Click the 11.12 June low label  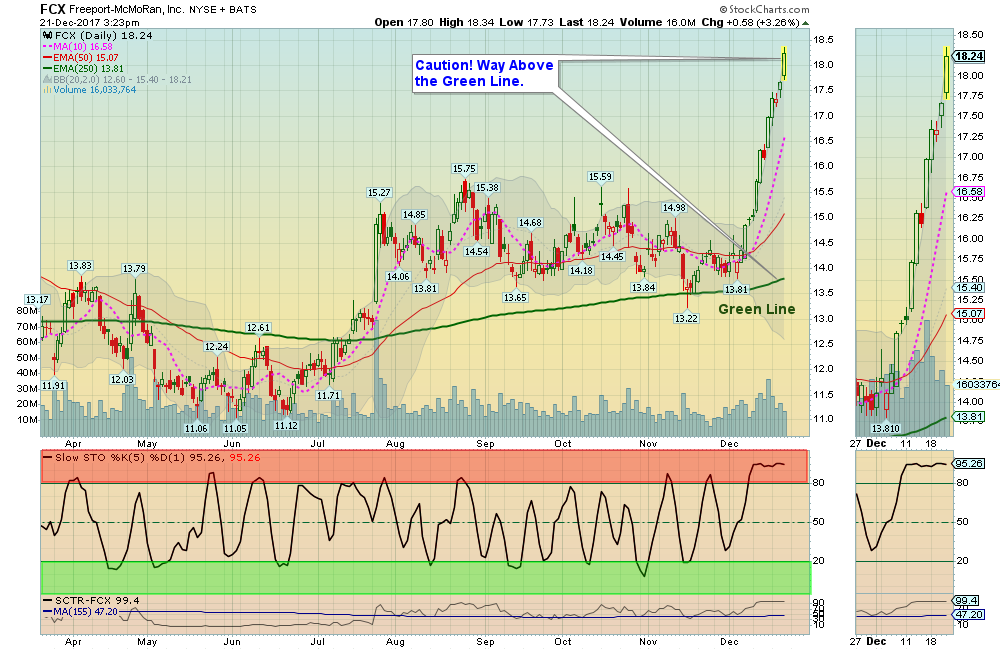pos(286,425)
